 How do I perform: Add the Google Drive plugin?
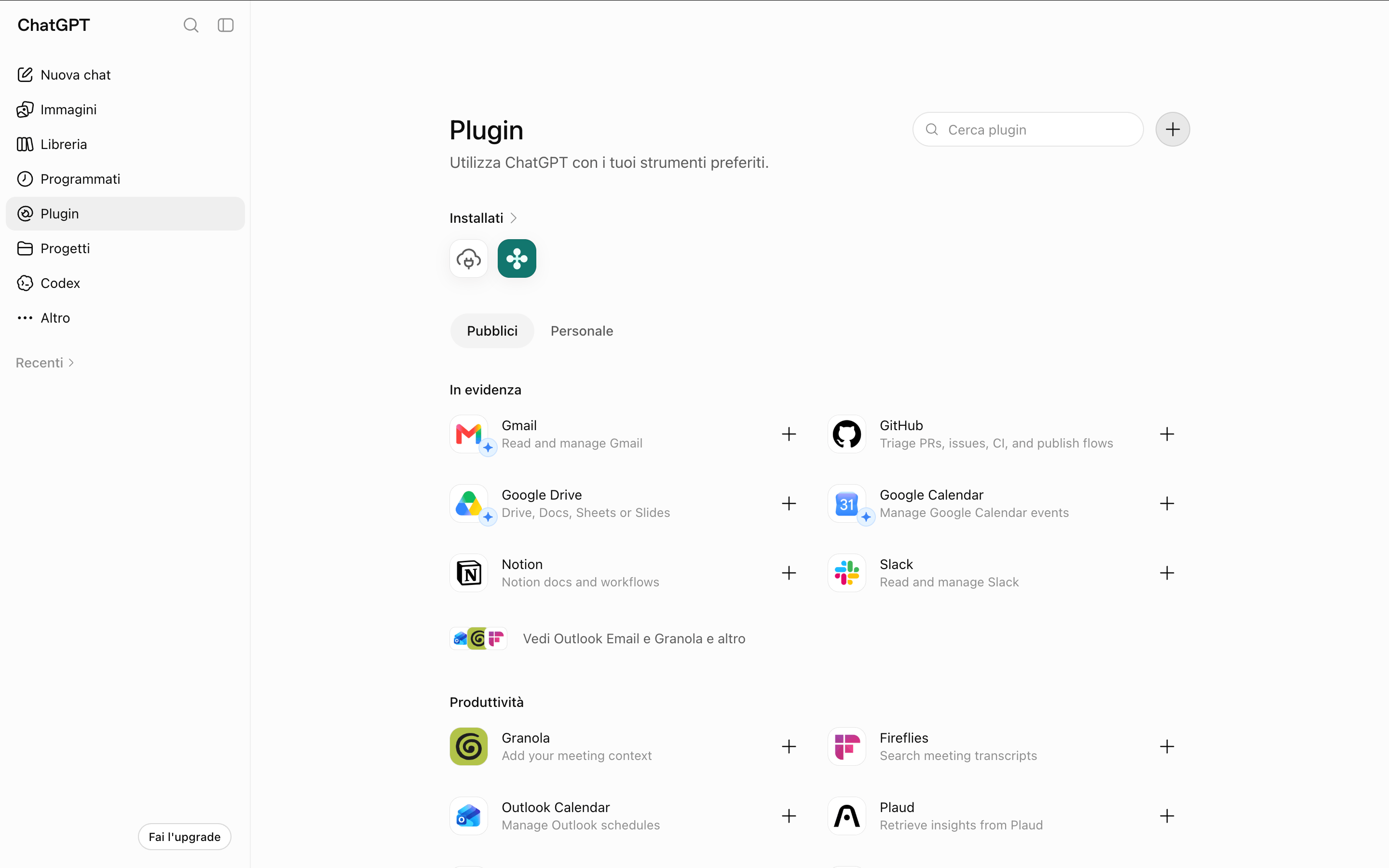789,503
